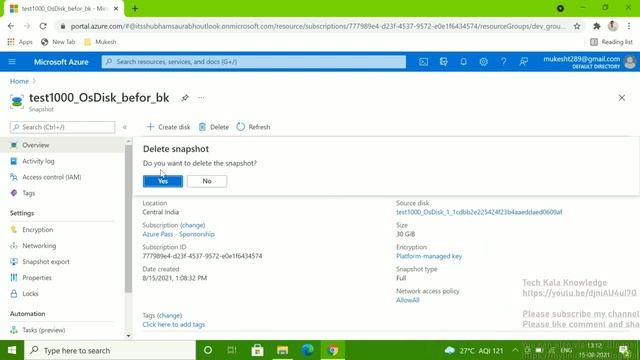Close the snapshot blade with X
Viewport: 640px width, 360px height.
pos(622,98)
